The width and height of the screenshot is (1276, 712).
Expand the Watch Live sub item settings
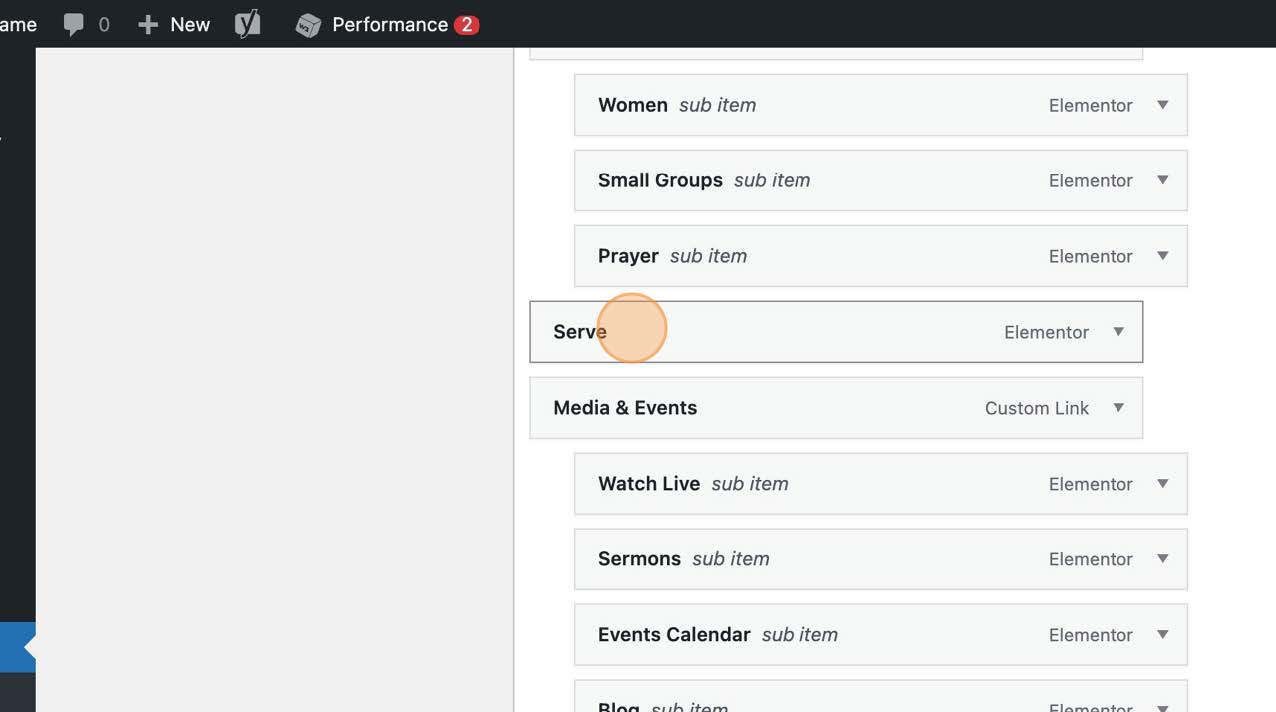pos(1162,483)
